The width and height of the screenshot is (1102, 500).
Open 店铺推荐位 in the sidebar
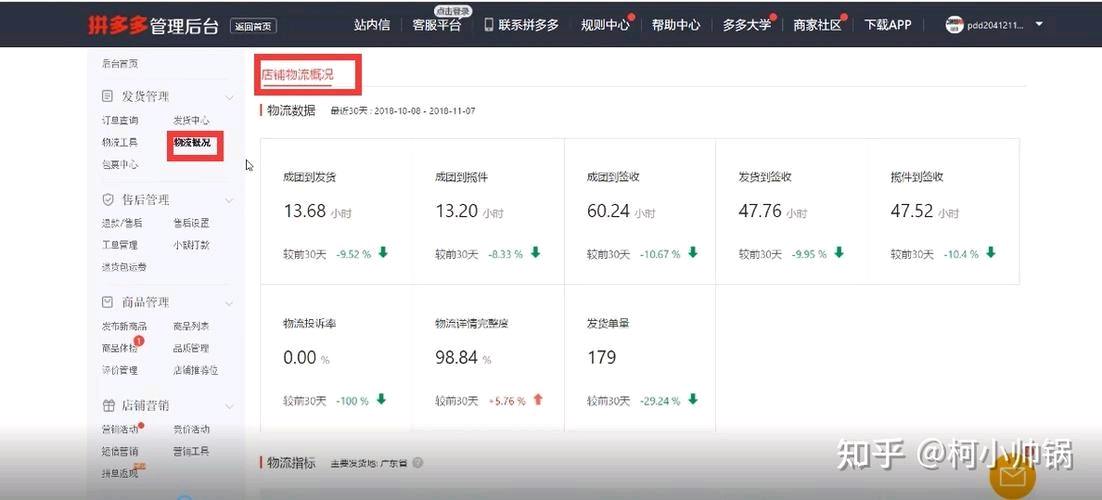coord(195,370)
